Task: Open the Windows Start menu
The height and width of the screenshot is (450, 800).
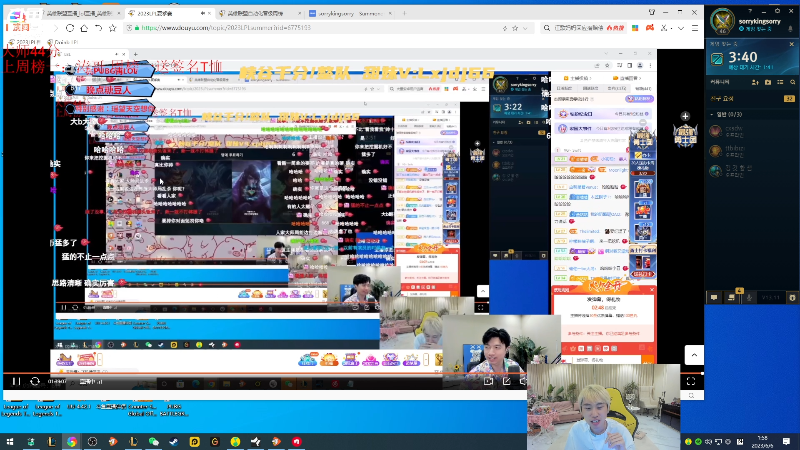Action: [10, 441]
